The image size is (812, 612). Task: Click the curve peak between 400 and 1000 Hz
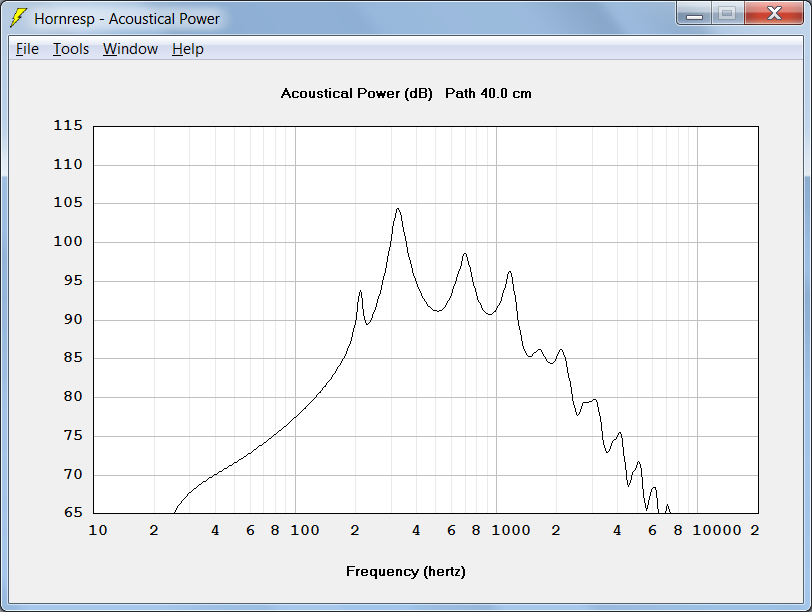click(x=465, y=254)
